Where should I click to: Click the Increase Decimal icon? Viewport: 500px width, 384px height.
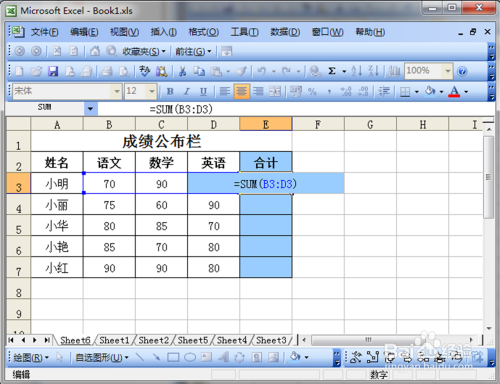pyautogui.click(x=346, y=91)
